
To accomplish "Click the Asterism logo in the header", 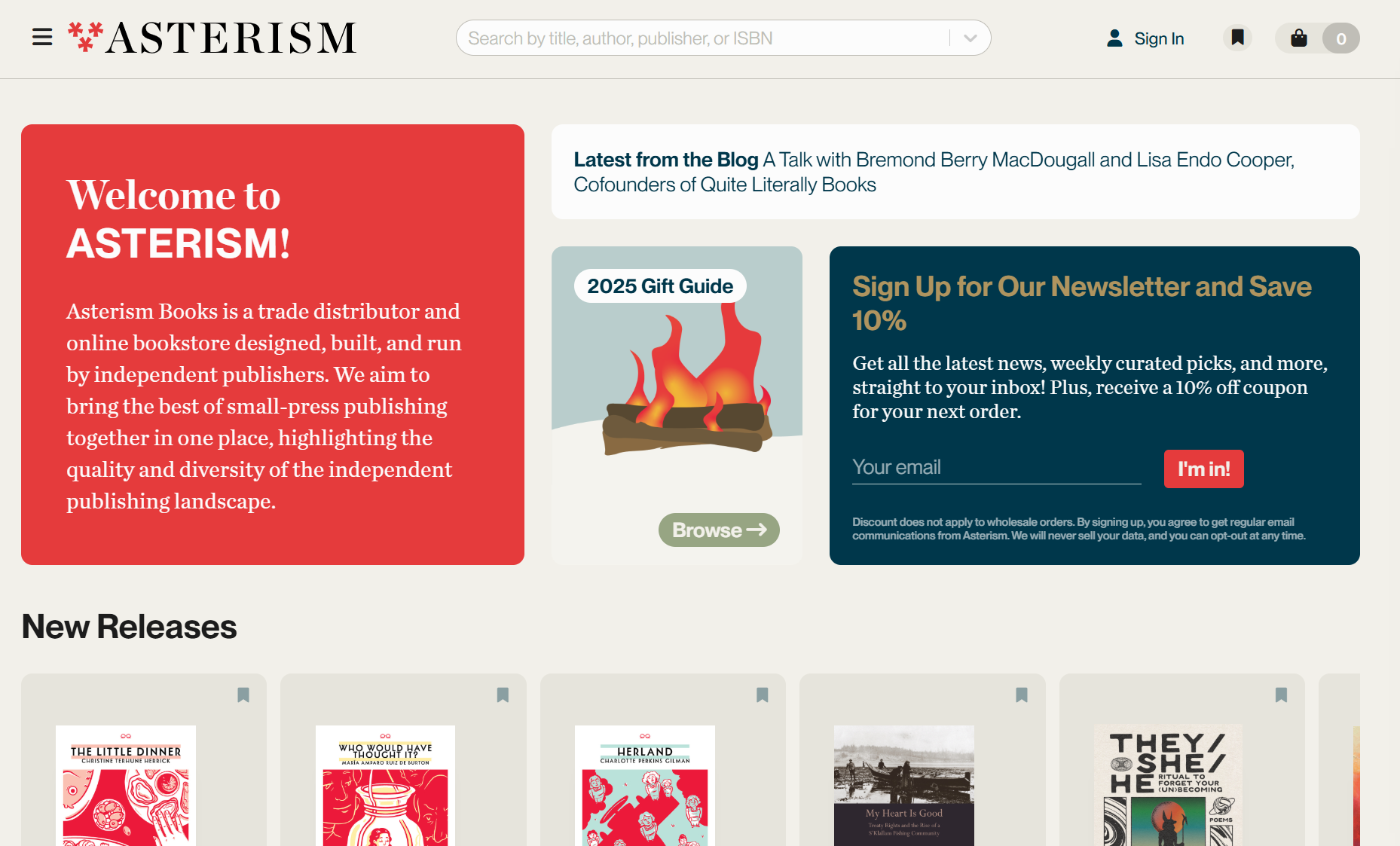I will coord(212,38).
